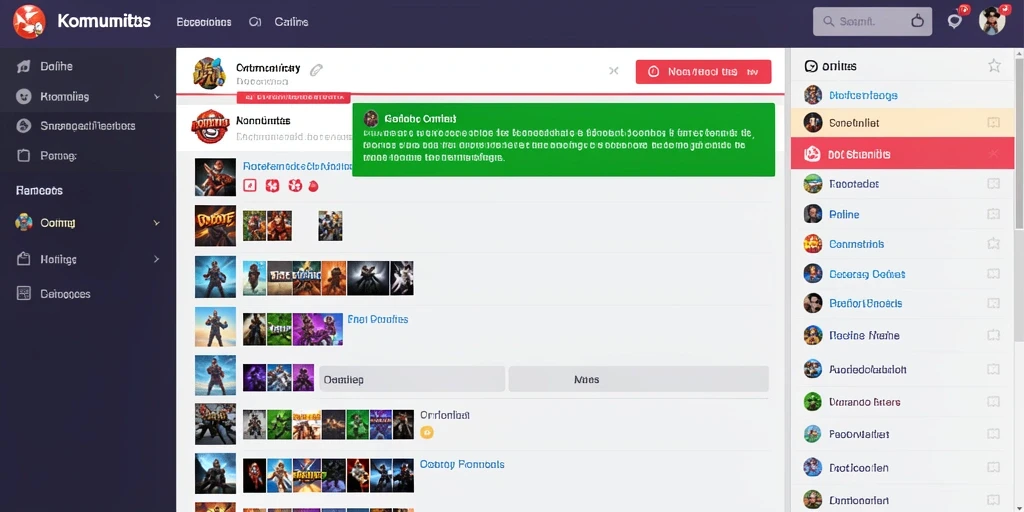Click the grid icon beside 'Deiococes' in the sidebar

click(x=24, y=293)
